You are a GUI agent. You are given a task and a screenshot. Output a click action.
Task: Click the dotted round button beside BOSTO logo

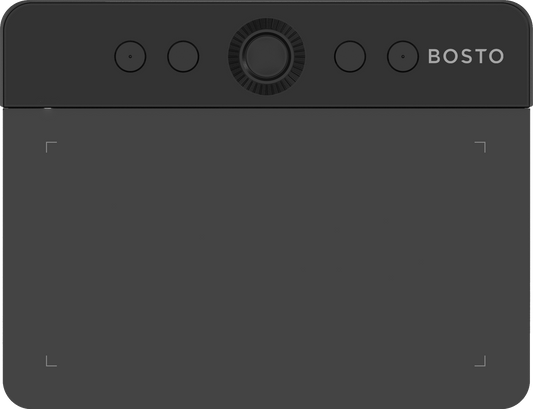point(403,56)
